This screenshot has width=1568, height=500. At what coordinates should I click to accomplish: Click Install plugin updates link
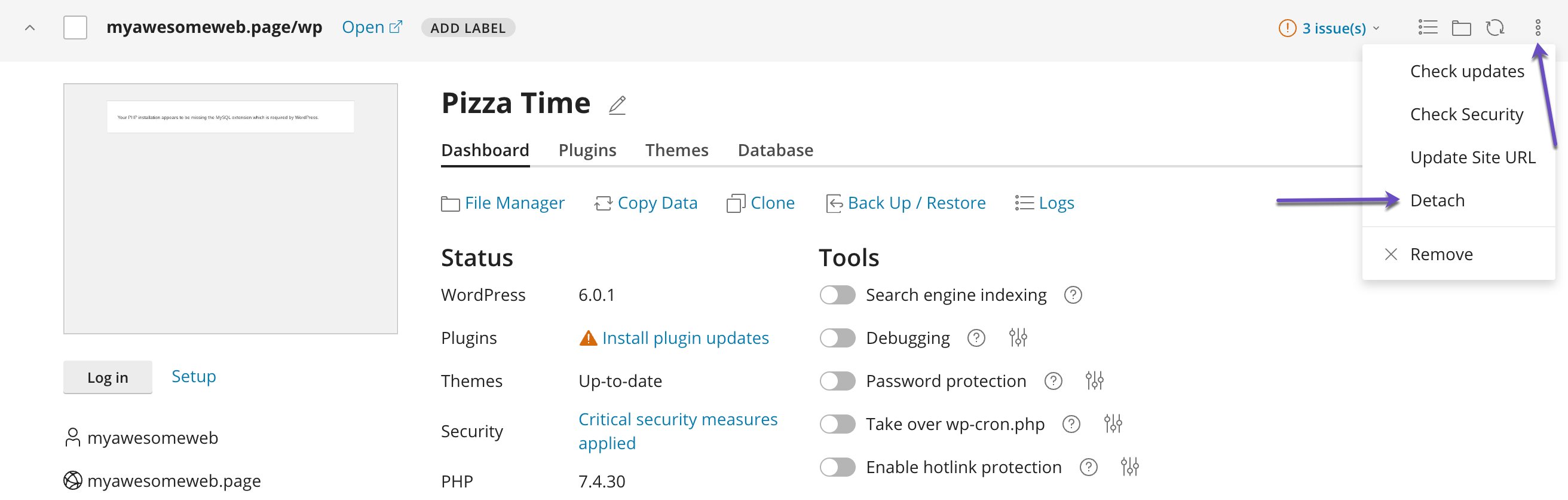point(685,338)
